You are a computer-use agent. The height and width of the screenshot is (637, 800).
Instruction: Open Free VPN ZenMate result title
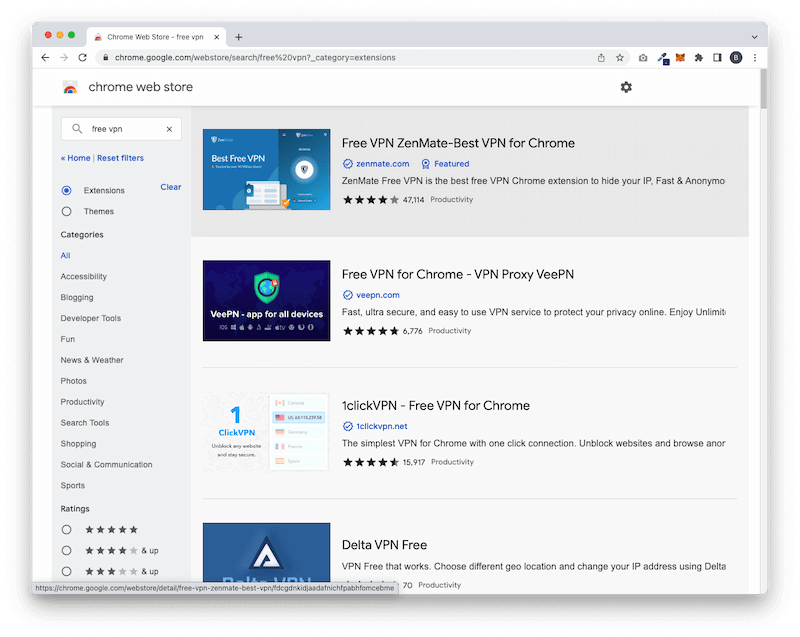pyautogui.click(x=458, y=143)
